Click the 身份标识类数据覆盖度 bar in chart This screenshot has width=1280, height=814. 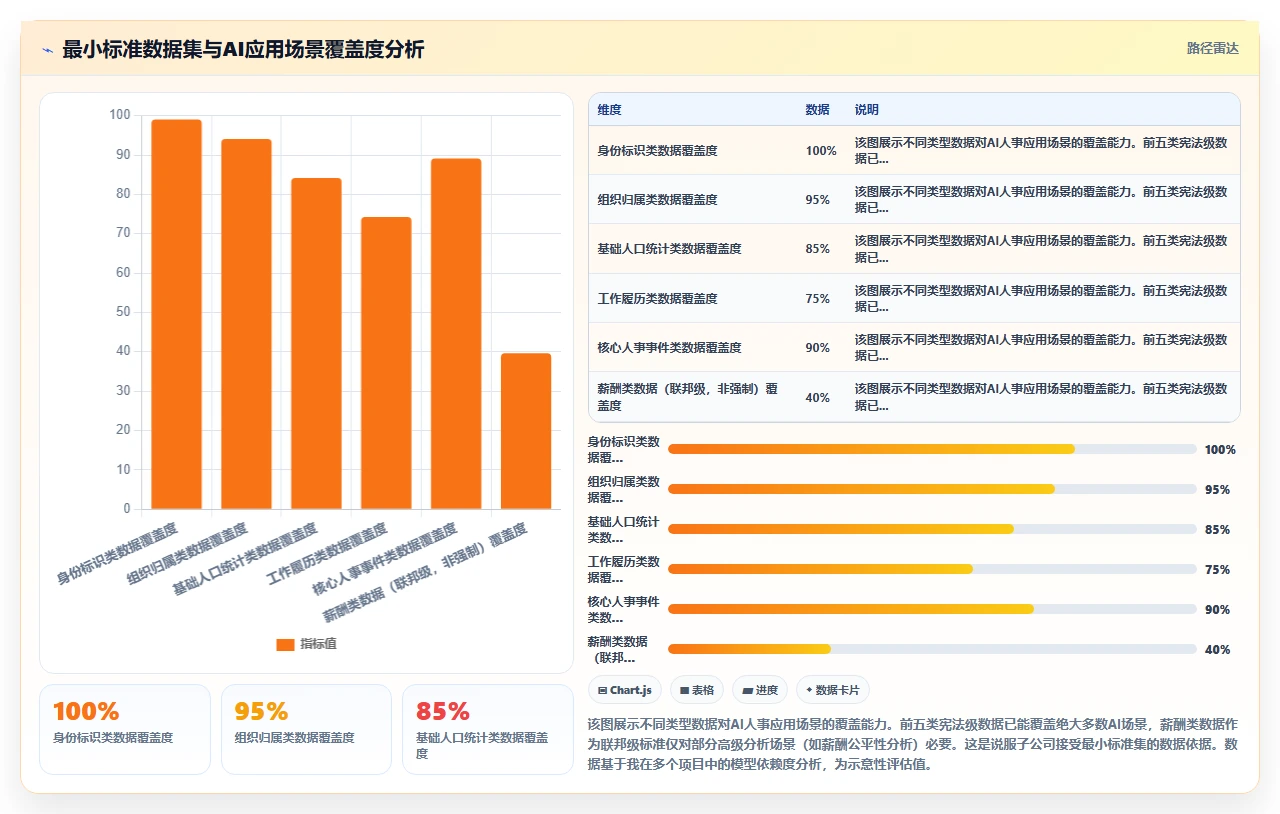click(176, 314)
